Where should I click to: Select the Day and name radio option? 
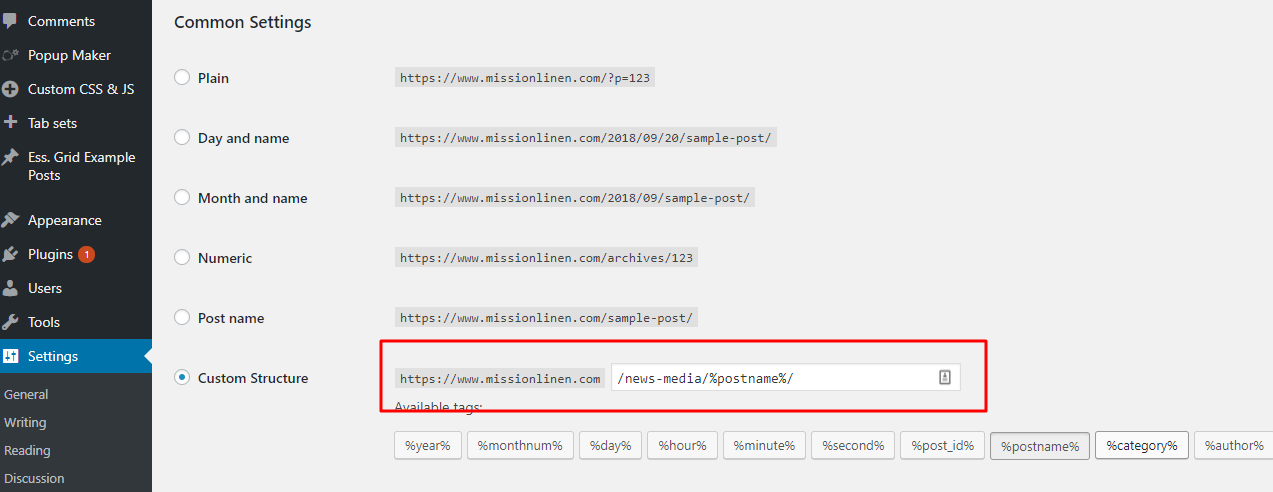[182, 137]
